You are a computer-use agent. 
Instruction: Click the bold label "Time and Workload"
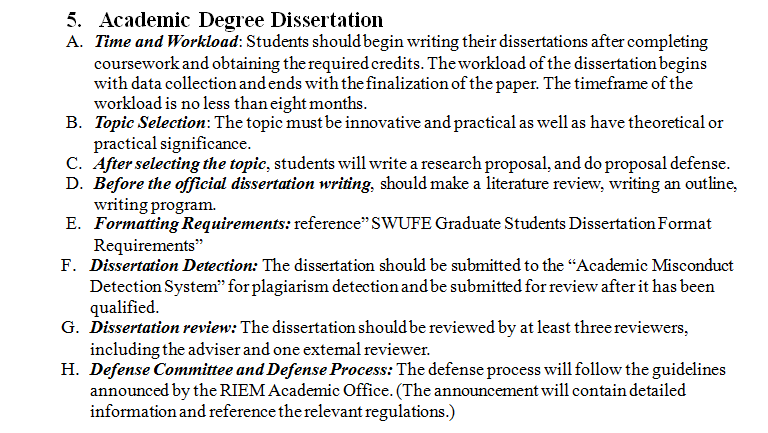tap(166, 43)
